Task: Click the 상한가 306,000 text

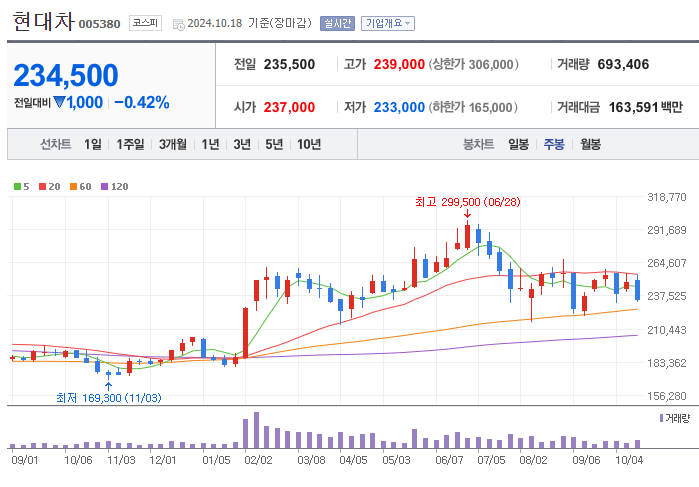Action: 473,64
